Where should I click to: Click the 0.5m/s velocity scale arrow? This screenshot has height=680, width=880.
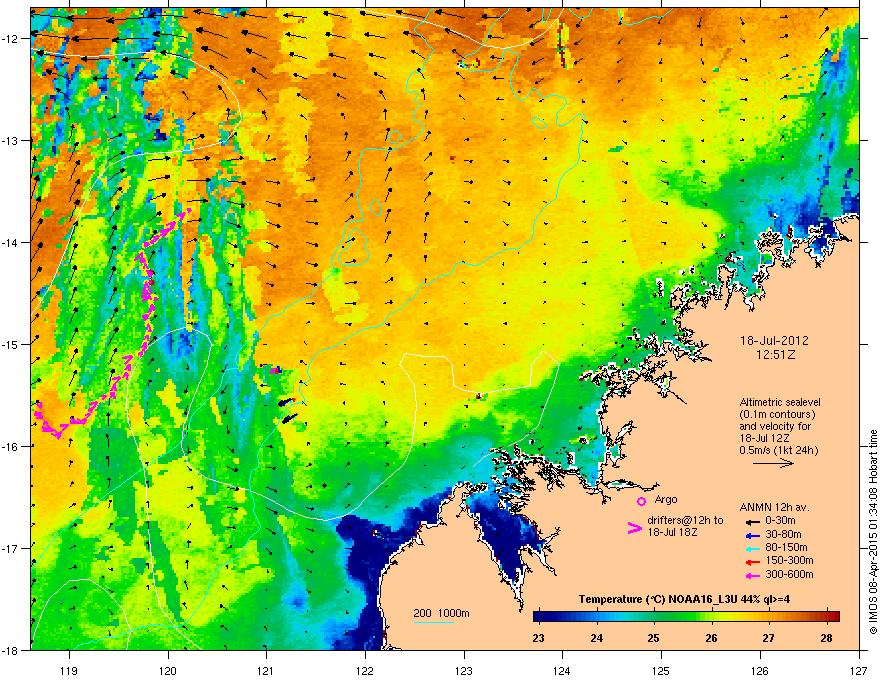pos(773,463)
